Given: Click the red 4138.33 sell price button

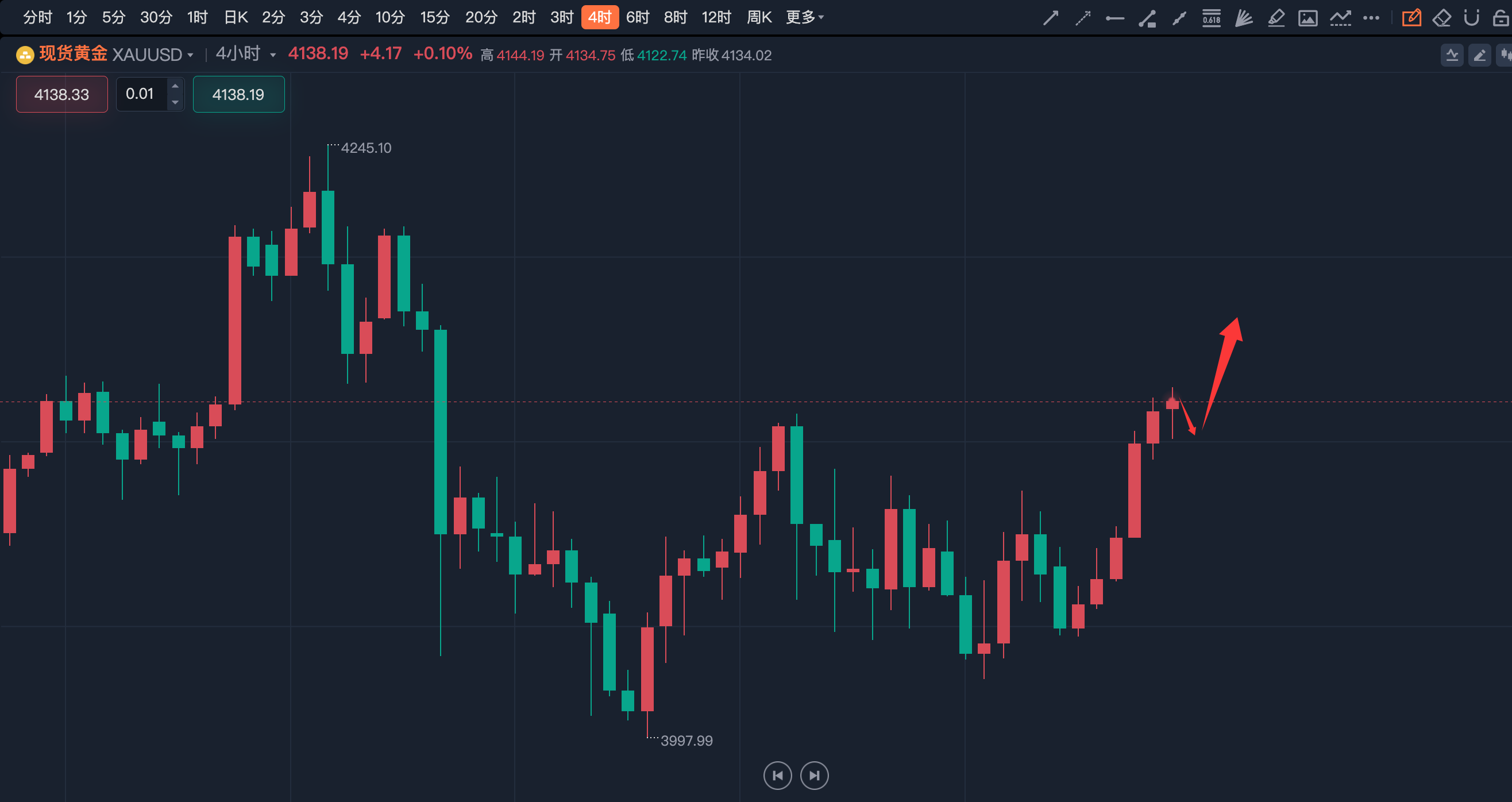Looking at the screenshot, I should (61, 94).
